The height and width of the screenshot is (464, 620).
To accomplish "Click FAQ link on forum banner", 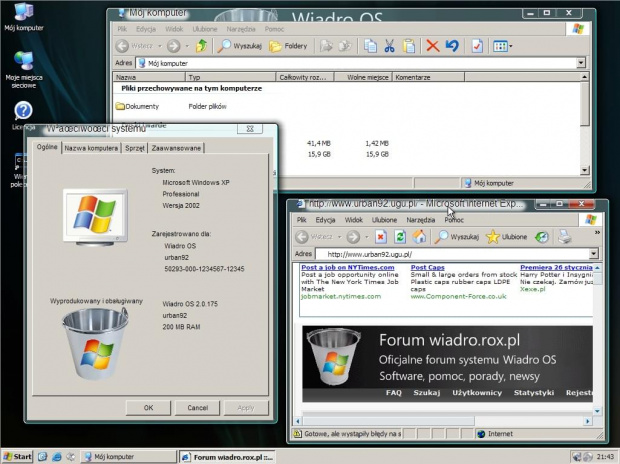I will click(x=393, y=392).
